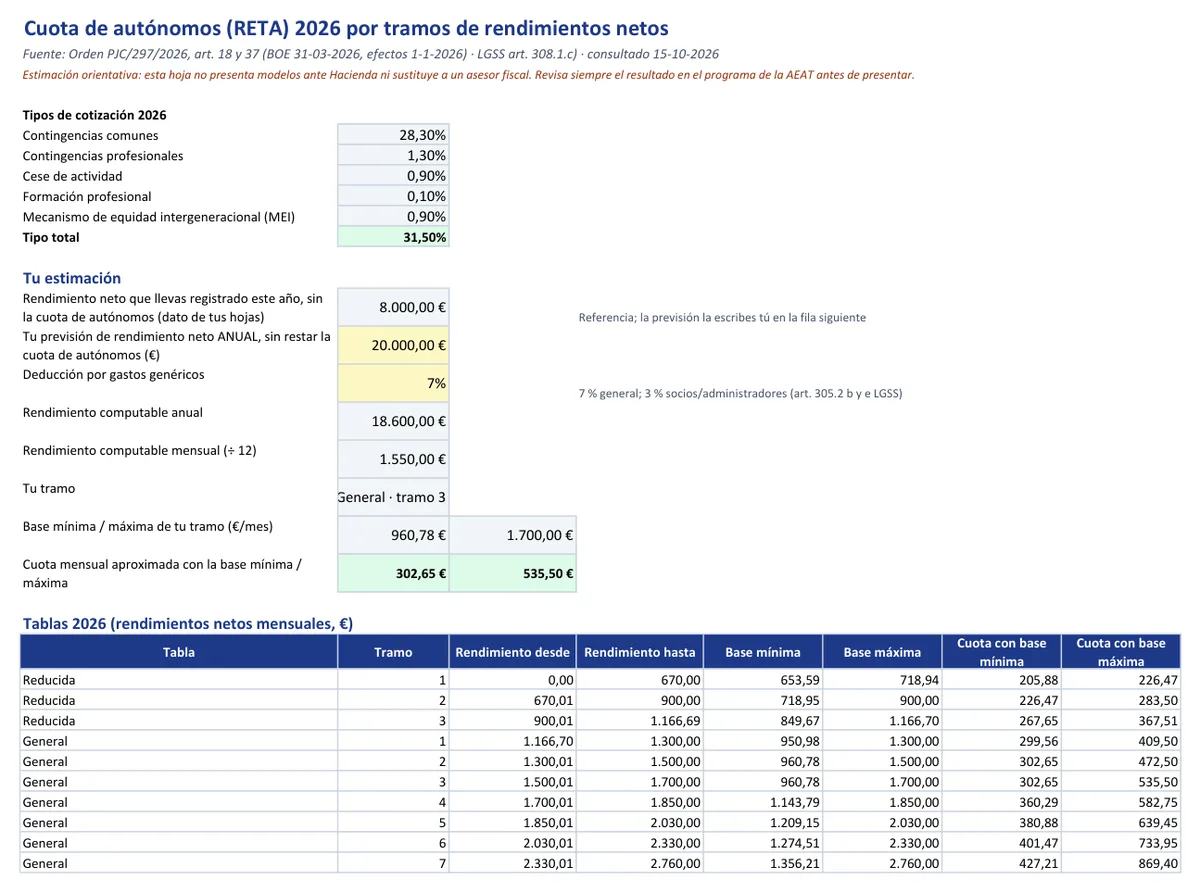Click Reducida tramo 1 rendimiento hasta 670,00
Image resolution: width=1200 pixels, height=892 pixels.
coord(640,680)
